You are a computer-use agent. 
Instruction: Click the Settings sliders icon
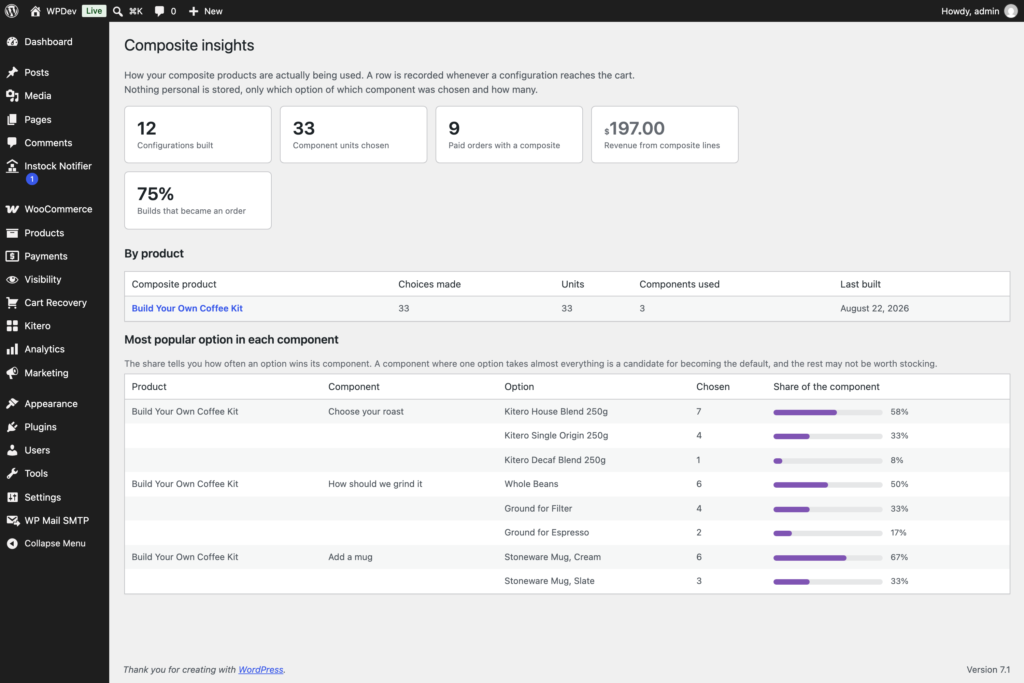point(12,498)
